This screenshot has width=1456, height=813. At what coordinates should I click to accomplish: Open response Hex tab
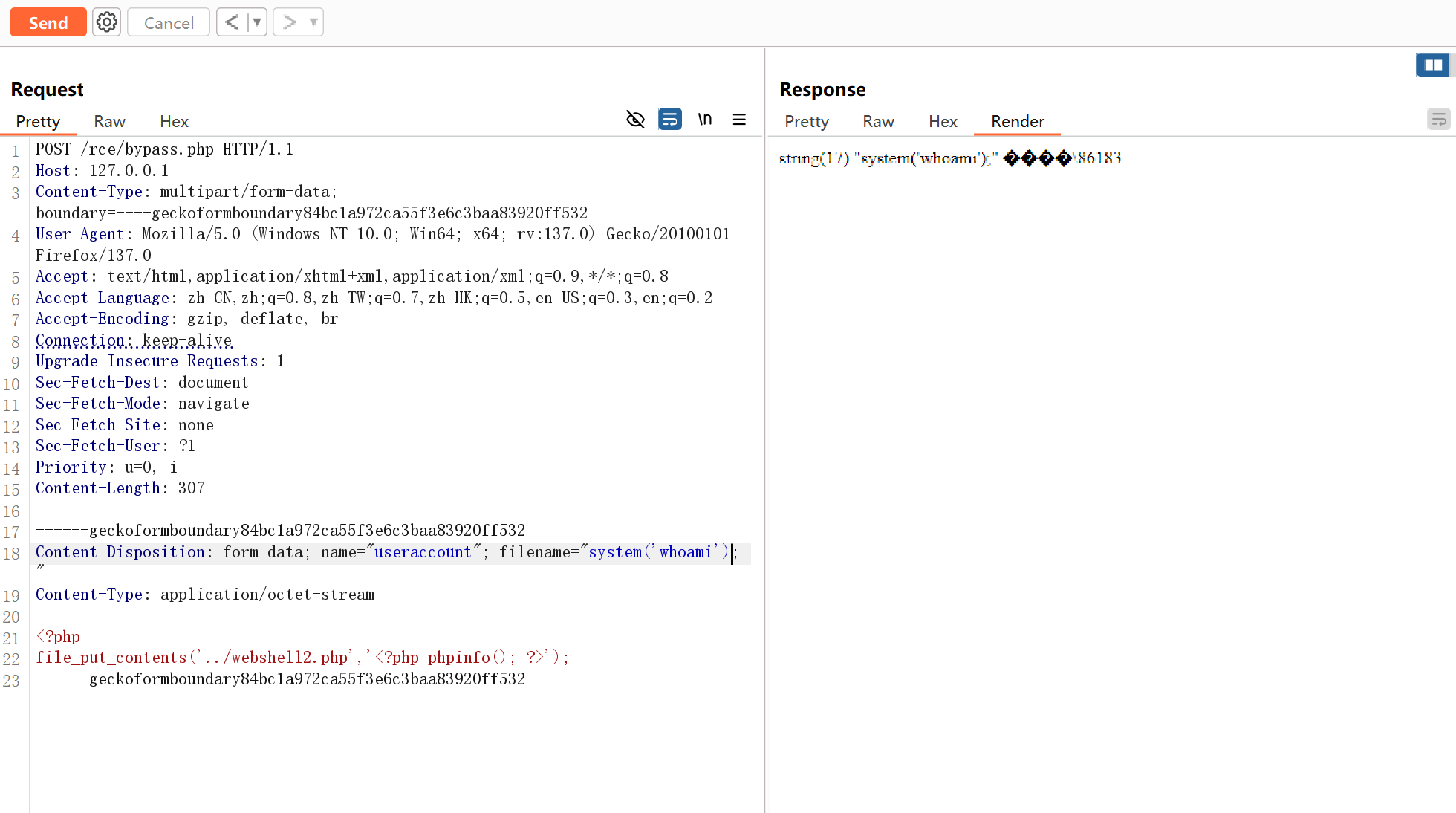tap(943, 121)
